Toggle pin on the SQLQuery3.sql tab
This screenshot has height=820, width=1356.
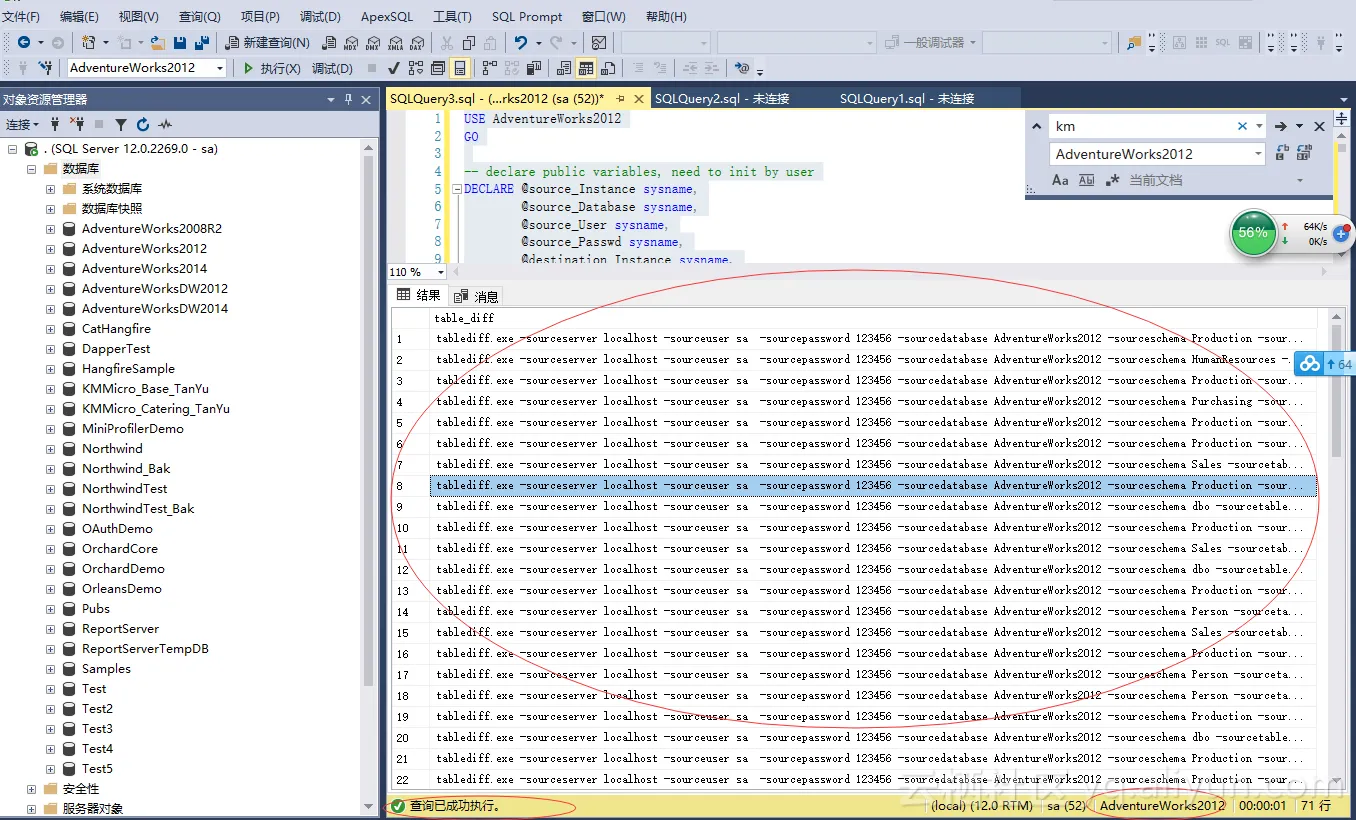[x=620, y=98]
